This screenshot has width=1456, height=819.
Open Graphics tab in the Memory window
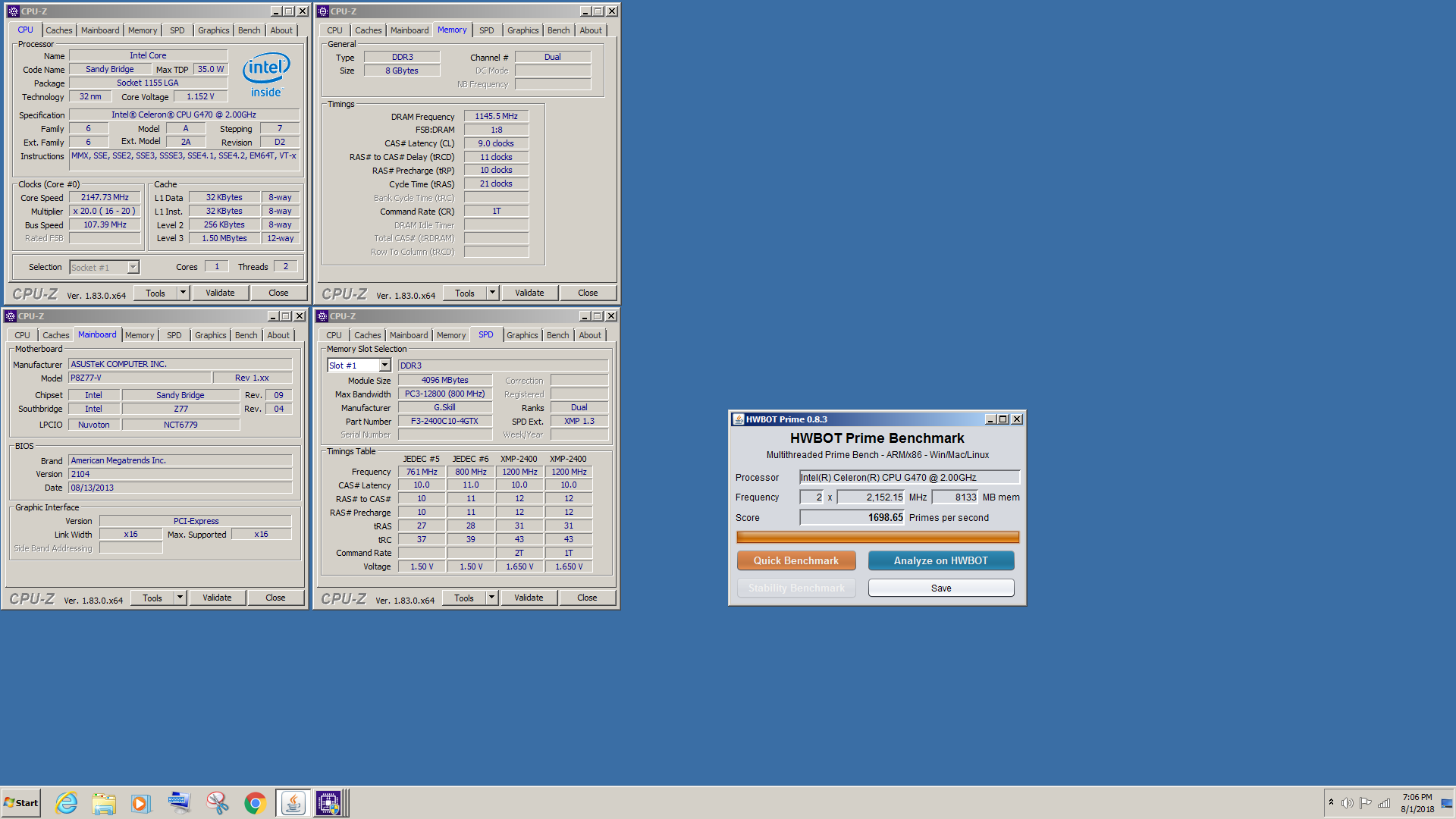click(523, 30)
